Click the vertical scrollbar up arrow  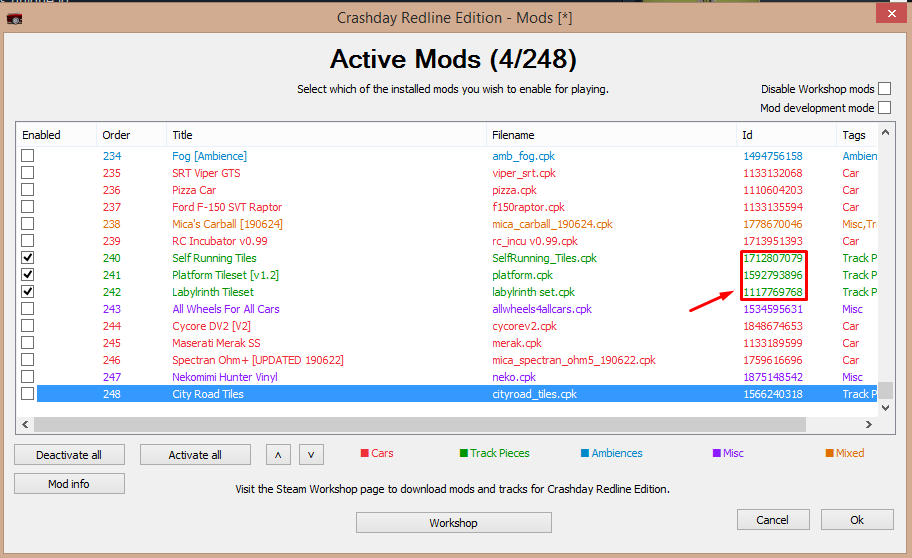point(885,132)
